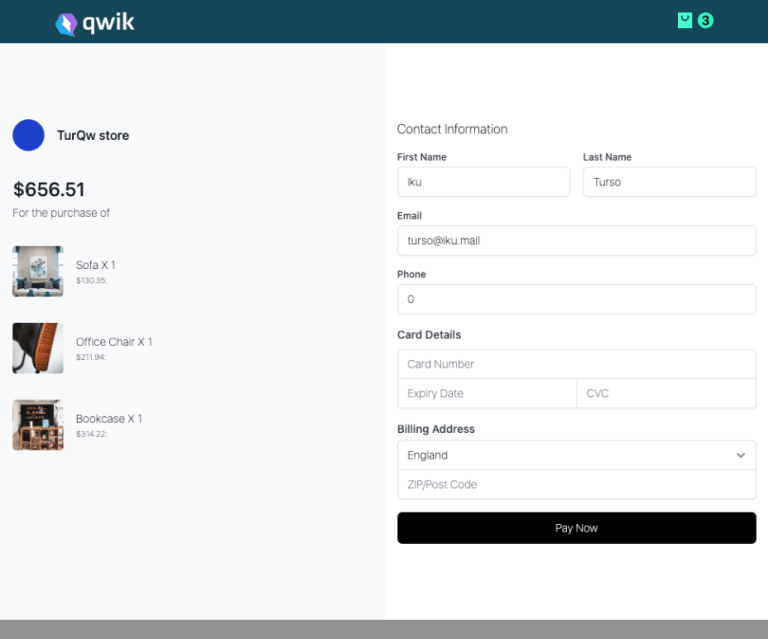Click the 'First Name' field label
Image resolution: width=768 pixels, height=639 pixels.
[x=422, y=157]
